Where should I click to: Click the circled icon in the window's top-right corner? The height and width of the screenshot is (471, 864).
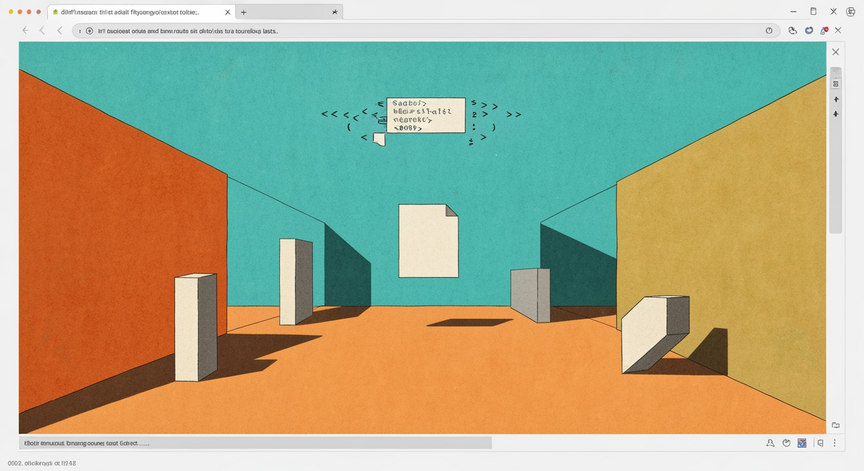tap(851, 12)
